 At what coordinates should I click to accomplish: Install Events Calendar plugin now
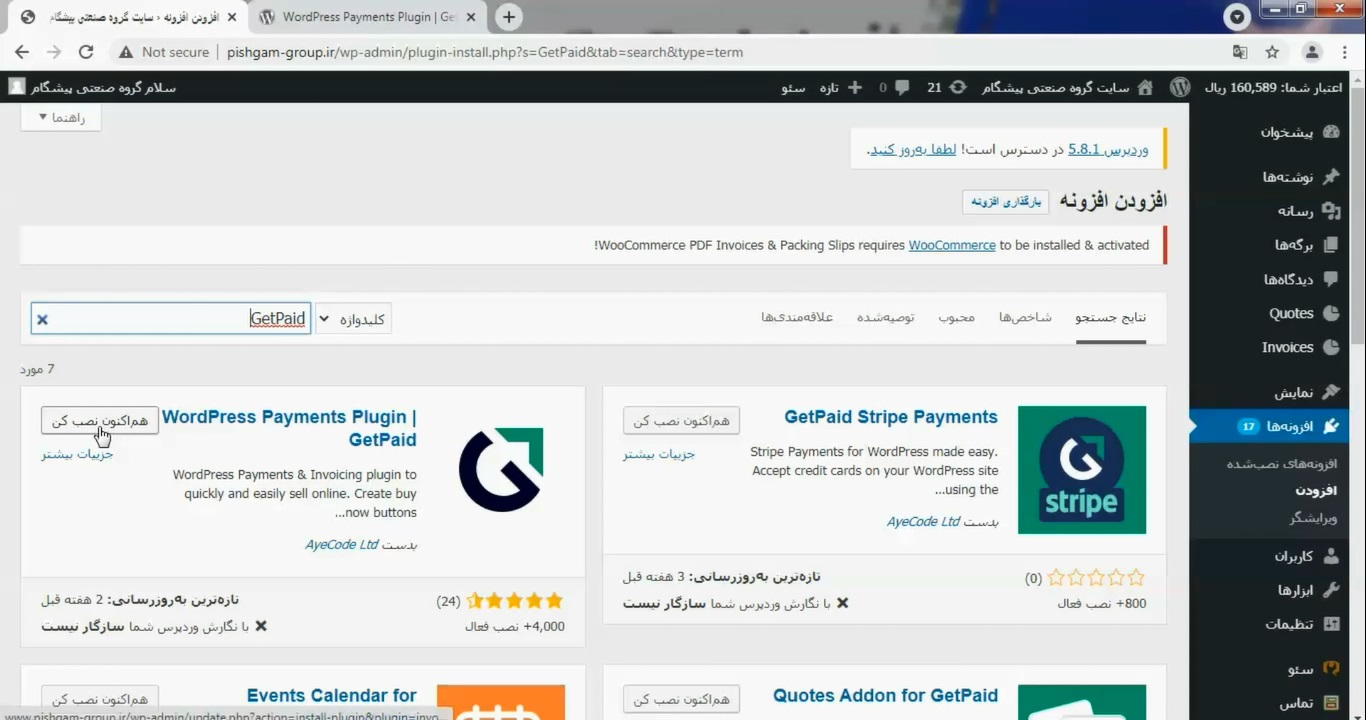(100, 700)
